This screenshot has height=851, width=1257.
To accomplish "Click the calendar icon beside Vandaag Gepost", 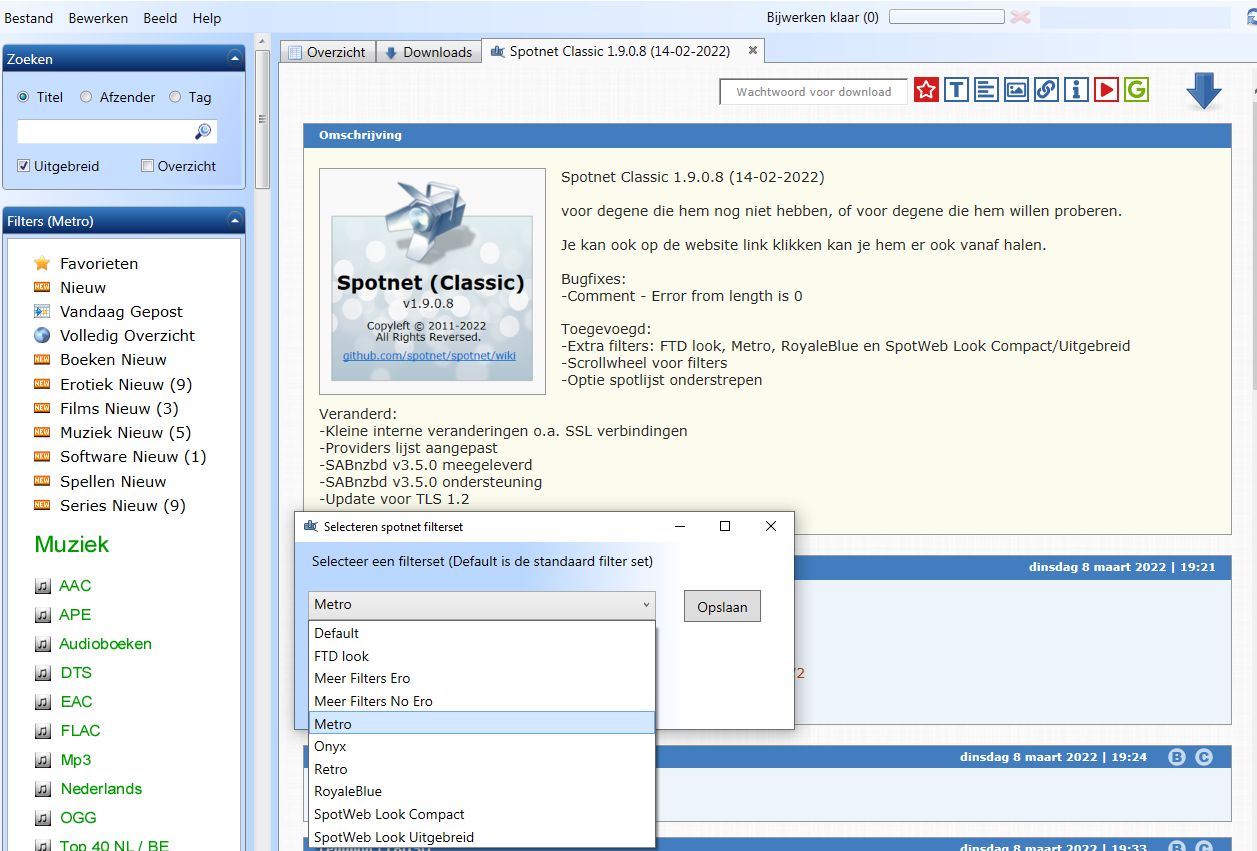I will point(42,311).
